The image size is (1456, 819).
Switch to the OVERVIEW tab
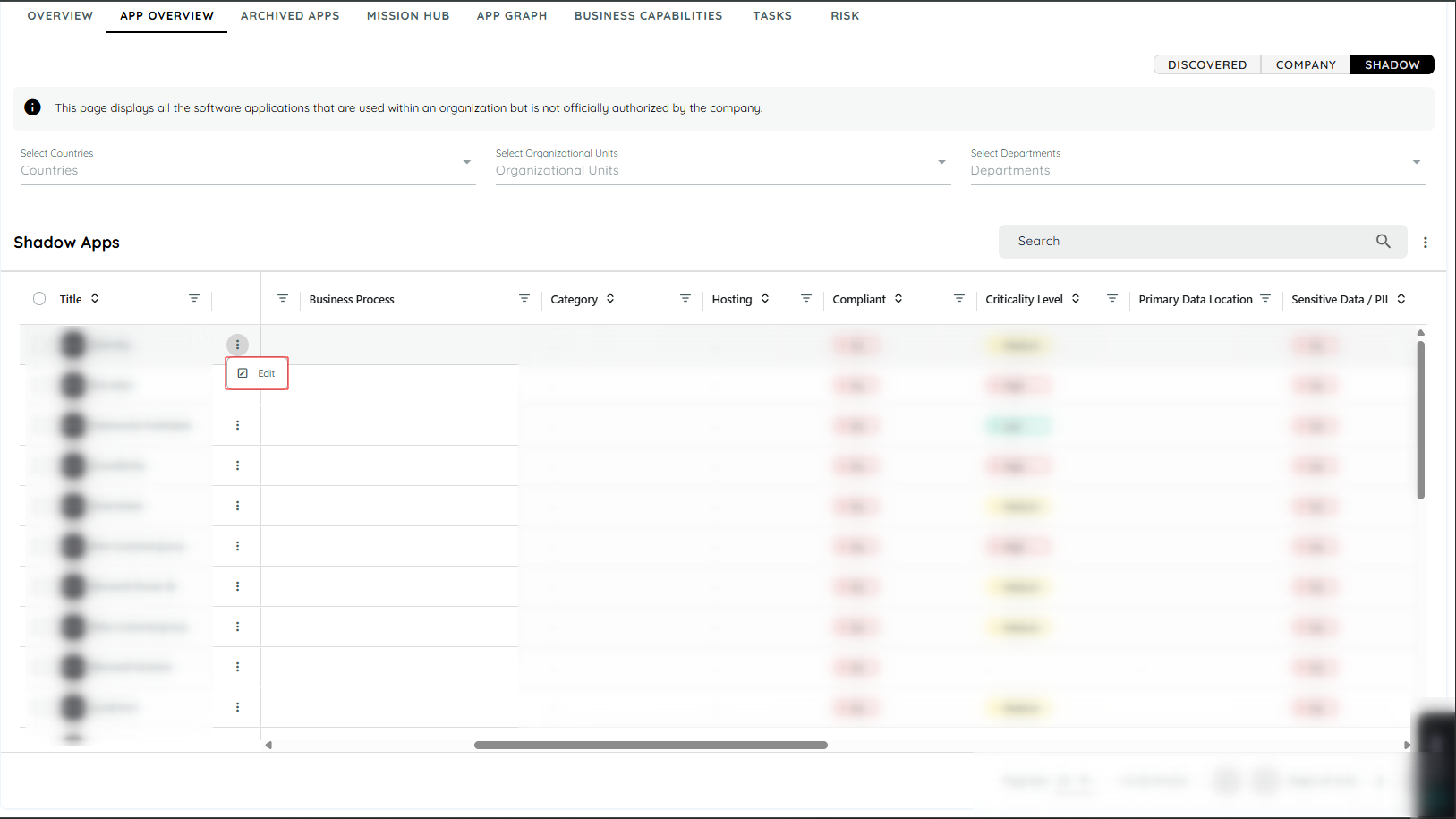(60, 16)
